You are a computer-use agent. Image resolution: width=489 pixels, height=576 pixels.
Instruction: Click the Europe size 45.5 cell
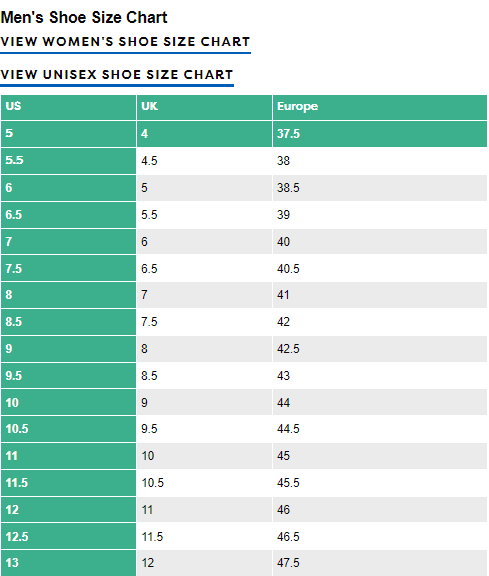pyautogui.click(x=380, y=483)
